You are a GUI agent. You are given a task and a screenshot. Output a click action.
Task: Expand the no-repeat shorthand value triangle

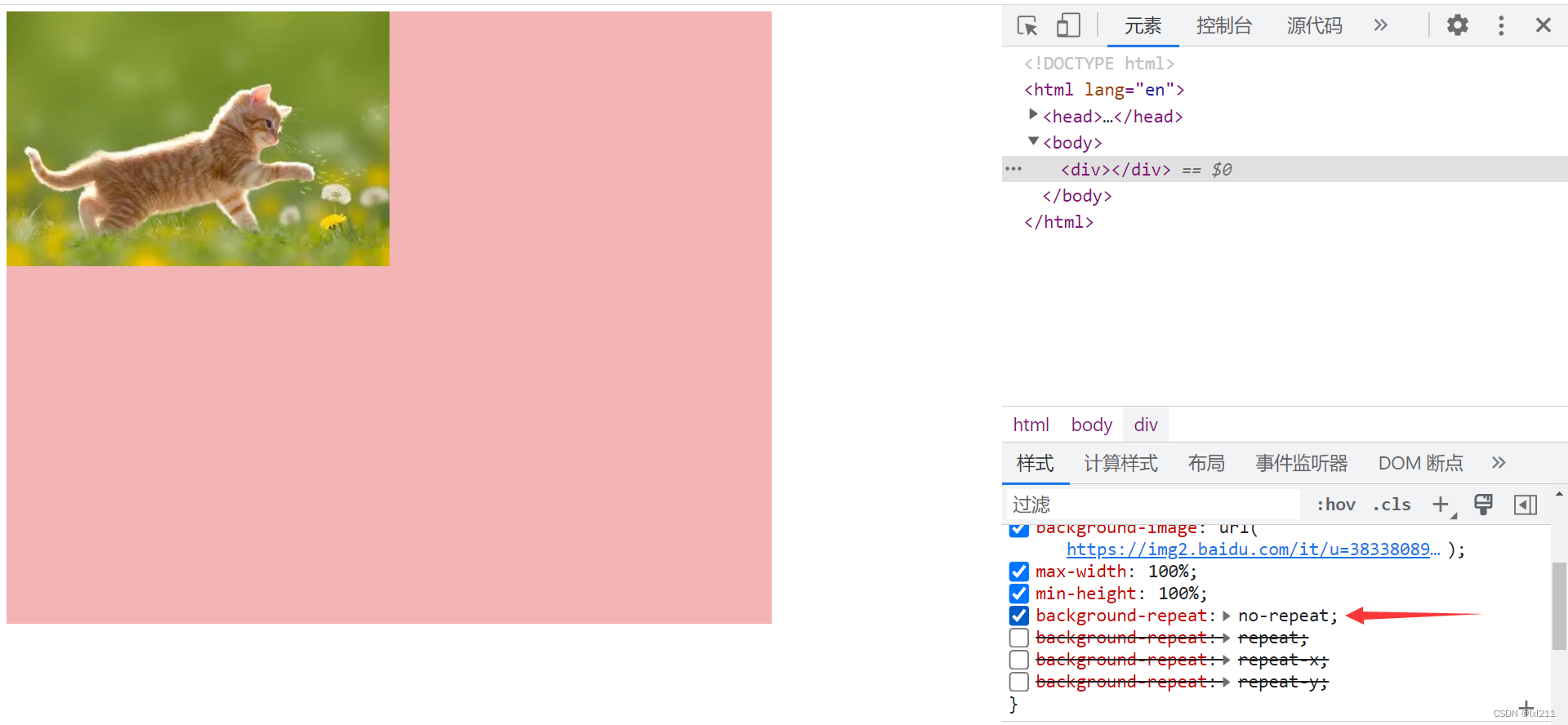coord(1226,616)
